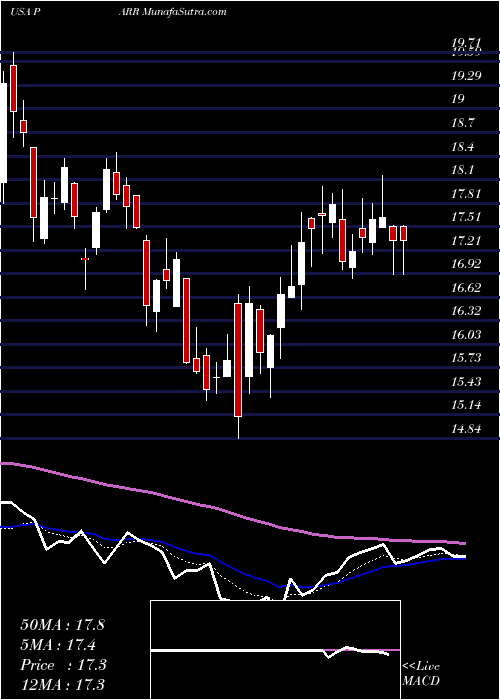This screenshot has width=500, height=700.
Task: Click the 15.14 price axis label
Action: pos(467,405)
